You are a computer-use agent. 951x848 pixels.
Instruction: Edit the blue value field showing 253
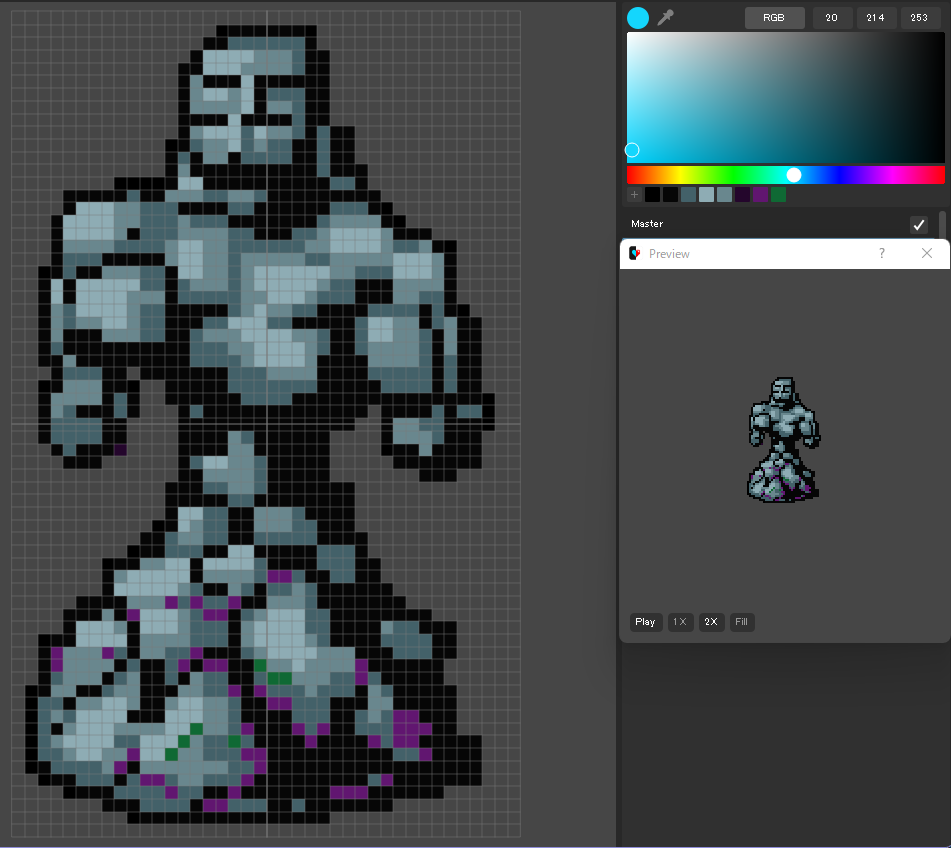919,18
